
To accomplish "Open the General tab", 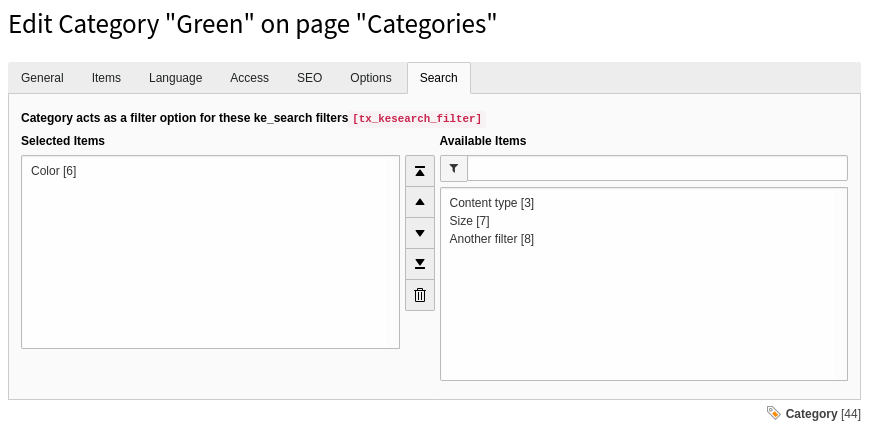I will click(42, 78).
